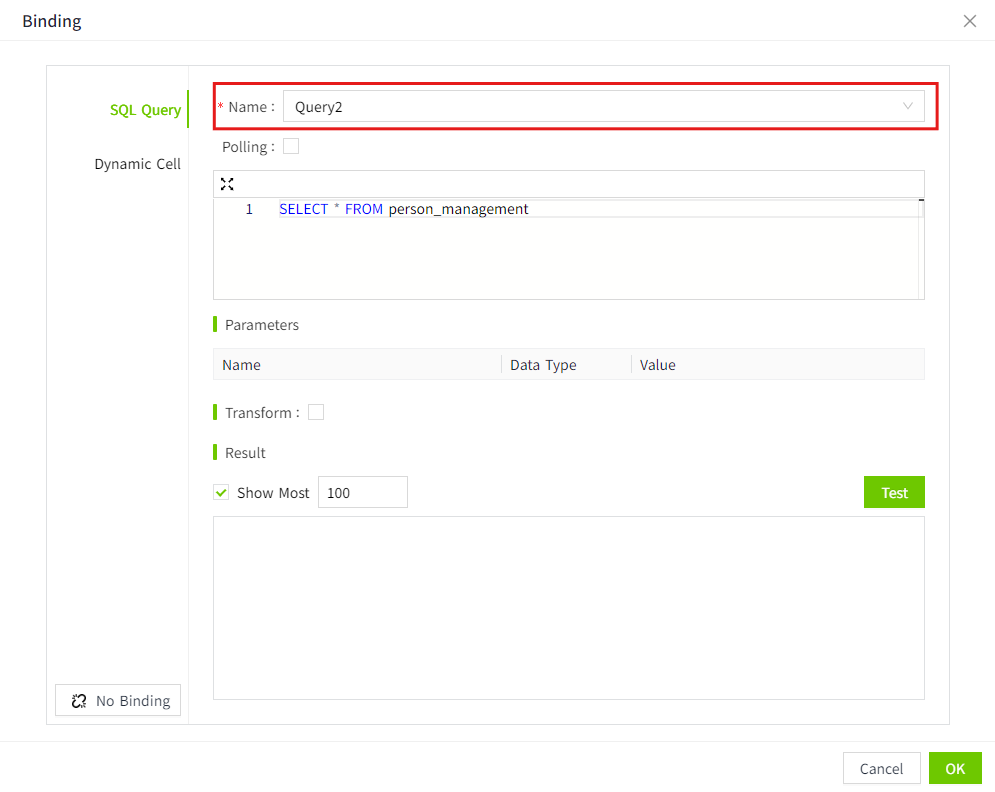
Task: Focus the Show Most 100 input field
Action: pos(362,493)
